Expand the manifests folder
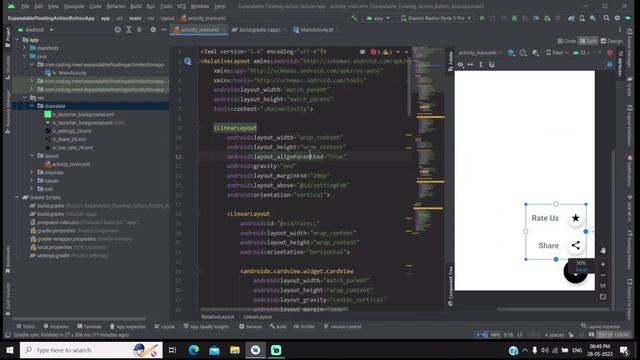640x360 pixels. point(24,48)
